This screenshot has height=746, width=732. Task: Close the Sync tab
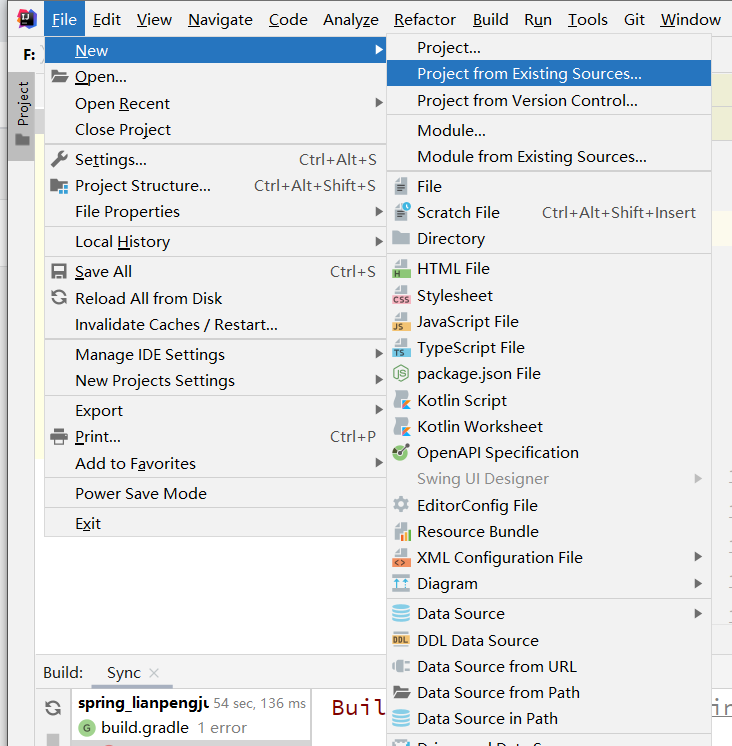[x=154, y=673]
